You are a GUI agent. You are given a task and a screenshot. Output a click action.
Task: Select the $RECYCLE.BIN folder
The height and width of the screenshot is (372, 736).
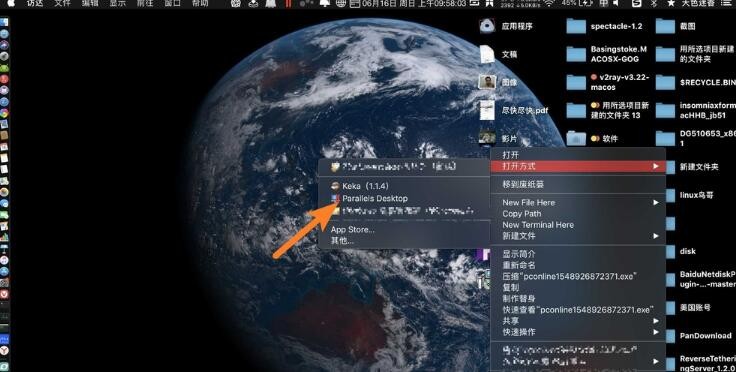[x=665, y=83]
